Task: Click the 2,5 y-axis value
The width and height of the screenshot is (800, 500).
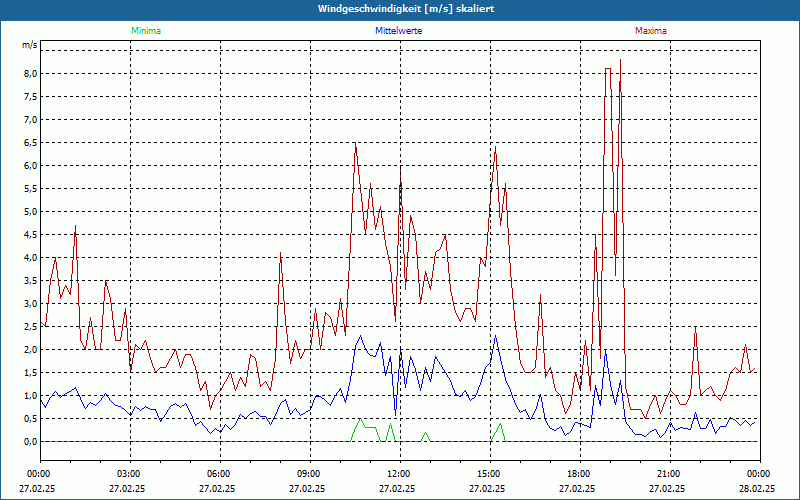Action: [x=31, y=327]
